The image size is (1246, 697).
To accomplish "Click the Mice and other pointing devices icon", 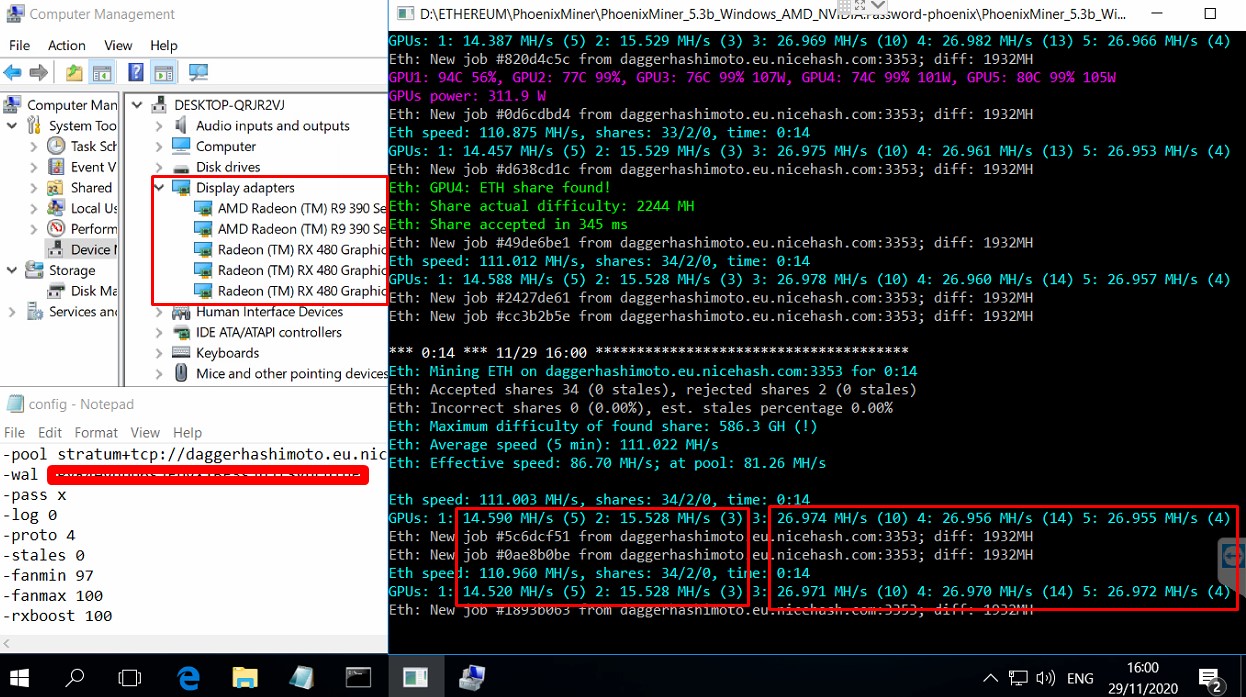I will 181,373.
